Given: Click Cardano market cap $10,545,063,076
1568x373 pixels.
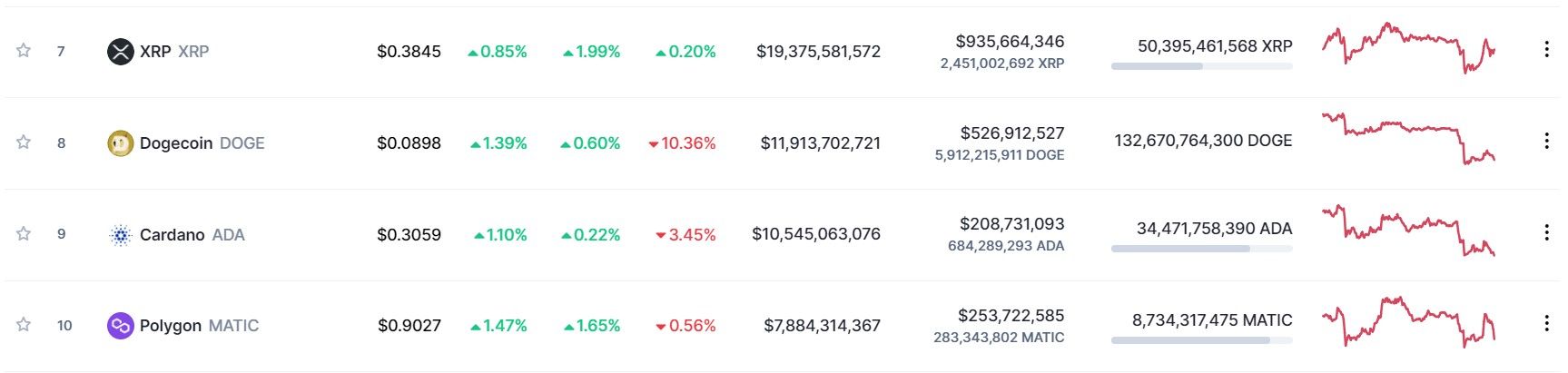Looking at the screenshot, I should point(816,234).
